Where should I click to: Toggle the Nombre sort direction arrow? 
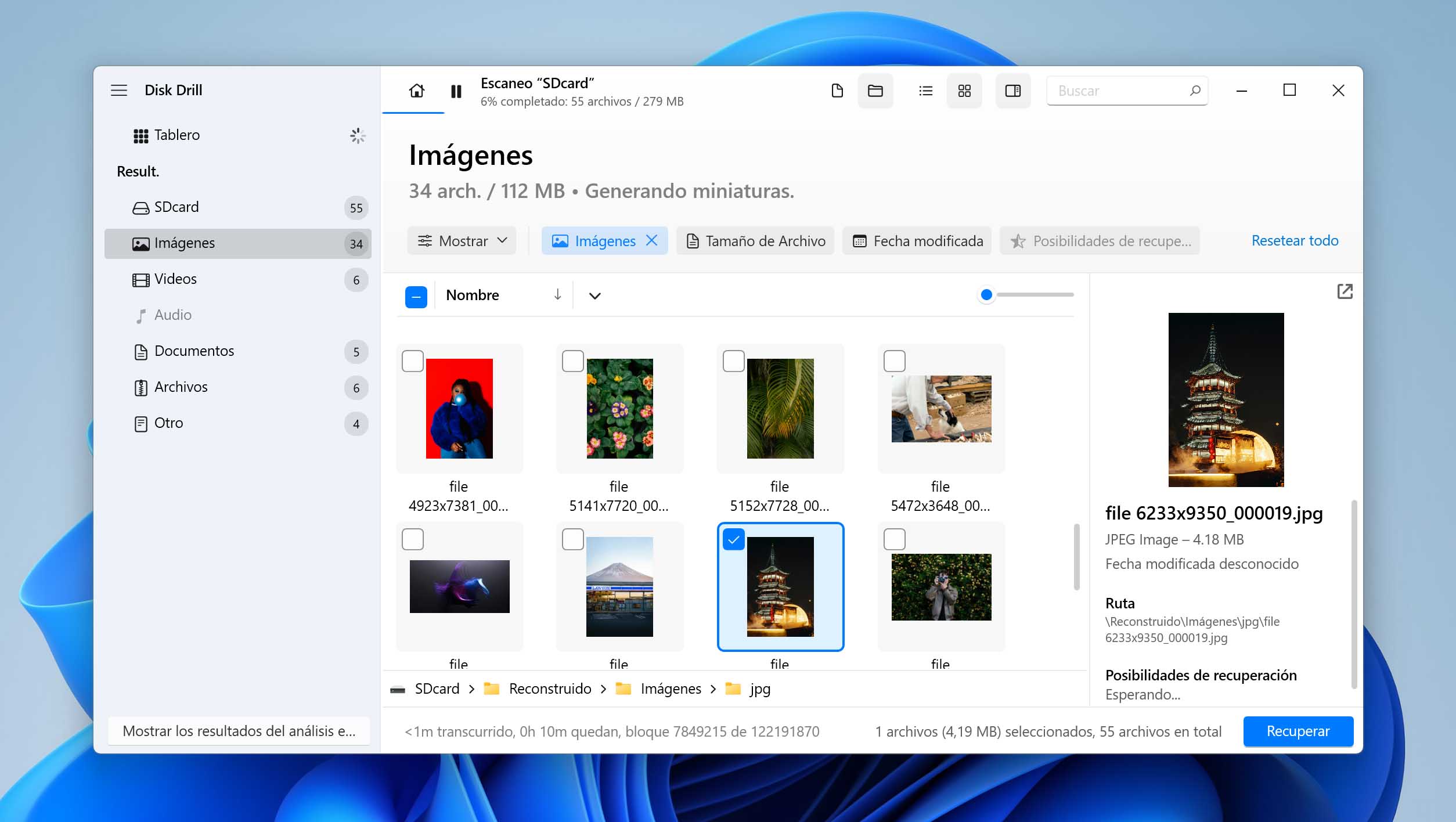coord(557,295)
